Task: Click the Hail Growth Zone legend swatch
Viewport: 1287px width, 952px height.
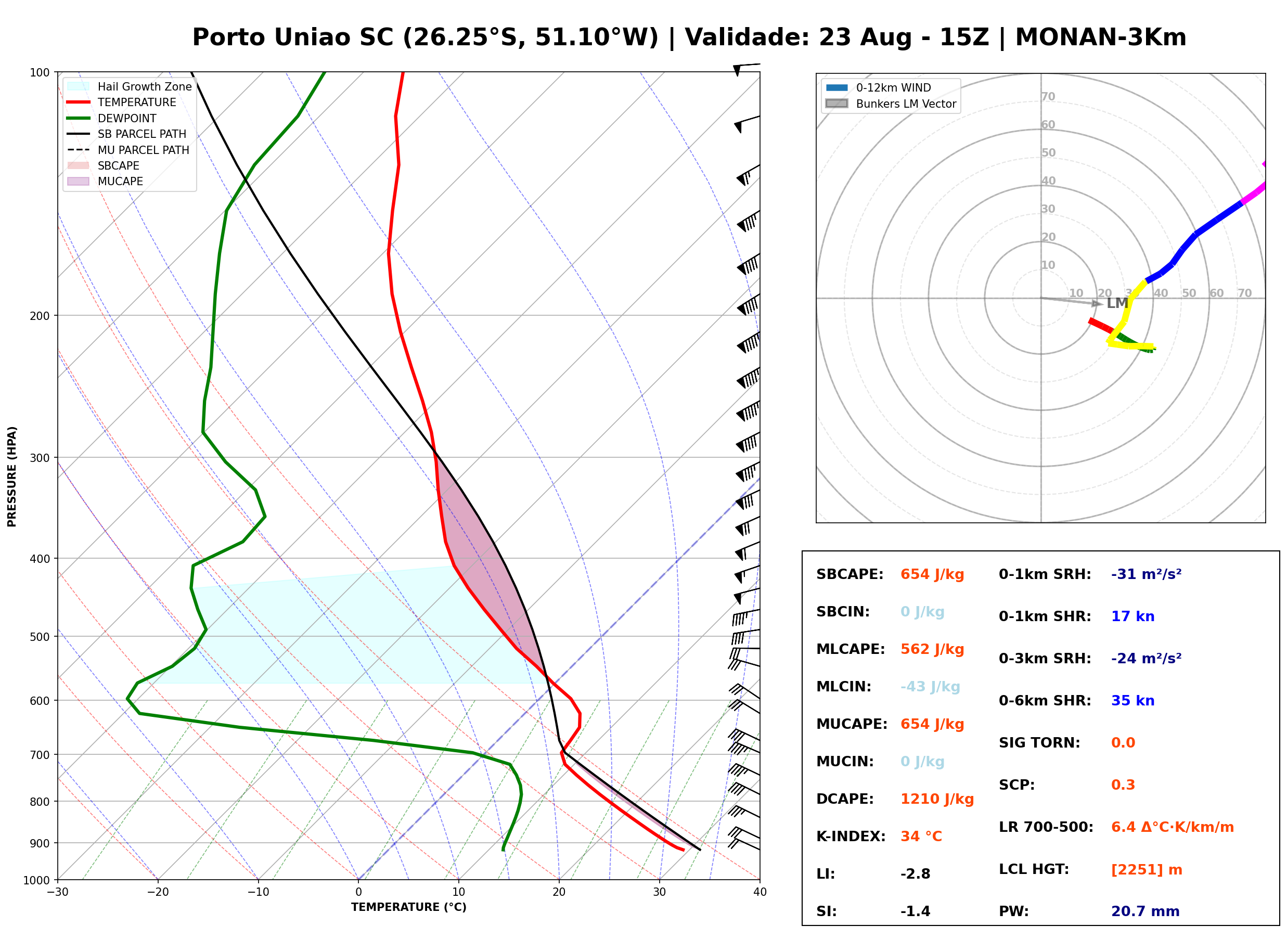Action: (x=79, y=86)
